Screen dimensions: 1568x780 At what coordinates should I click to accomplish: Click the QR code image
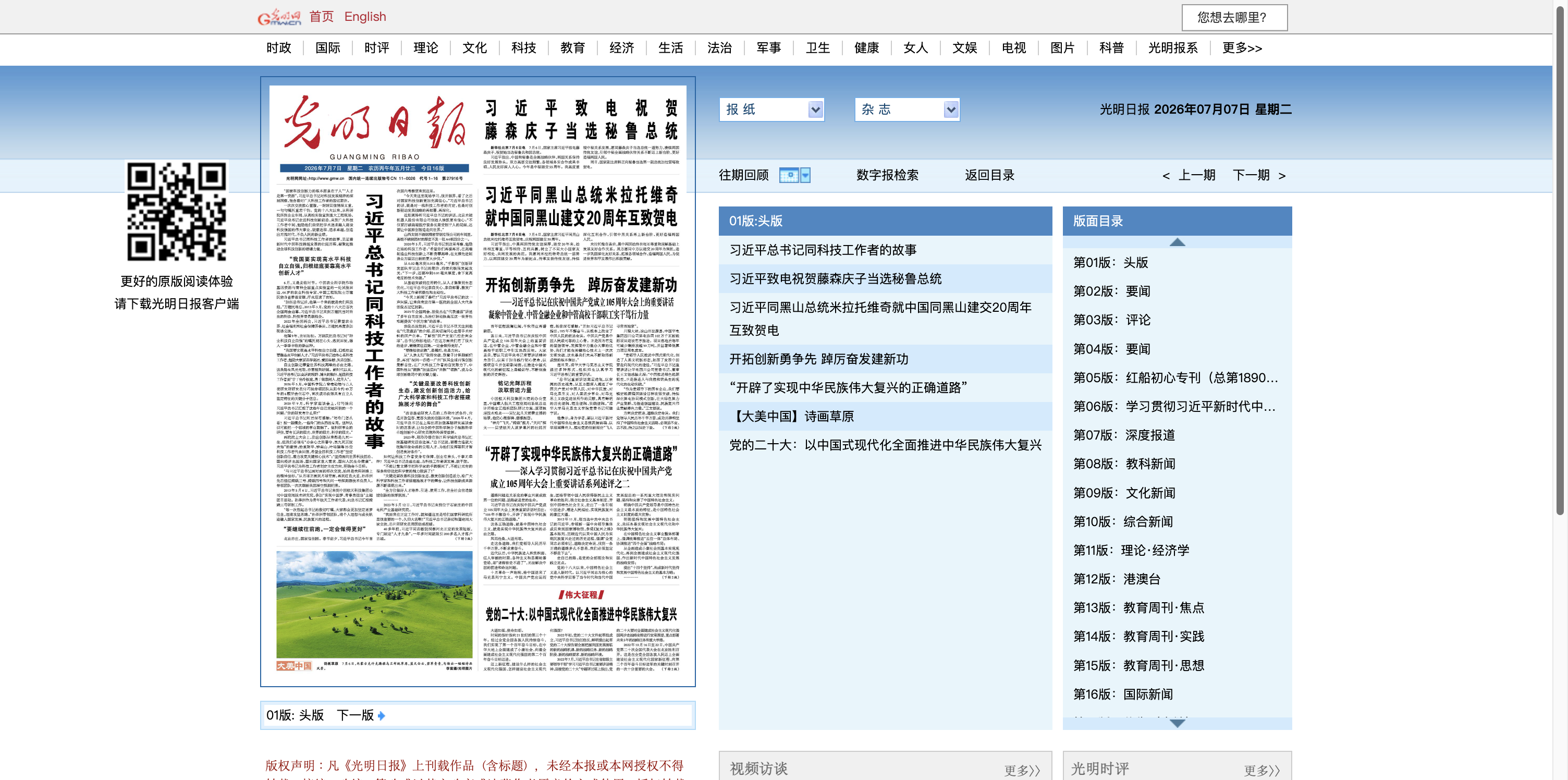(177, 212)
